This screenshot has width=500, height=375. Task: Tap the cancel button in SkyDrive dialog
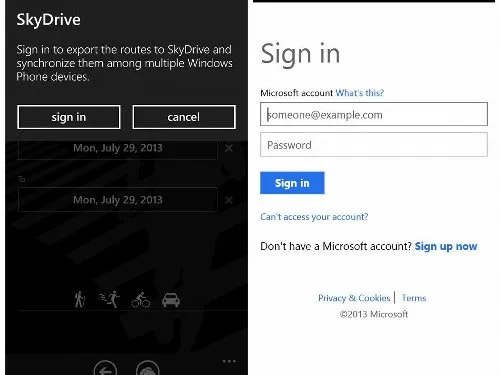[x=184, y=117]
